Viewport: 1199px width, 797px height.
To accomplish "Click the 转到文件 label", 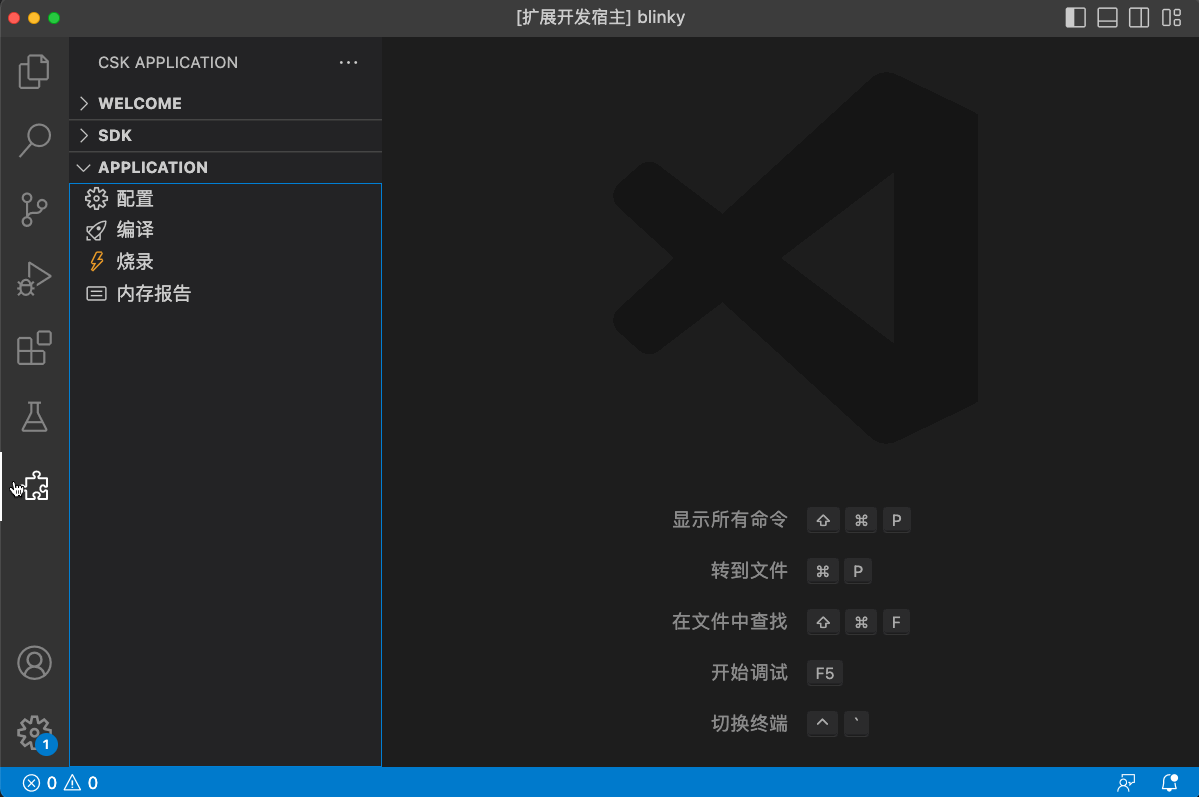I will [x=749, y=571].
